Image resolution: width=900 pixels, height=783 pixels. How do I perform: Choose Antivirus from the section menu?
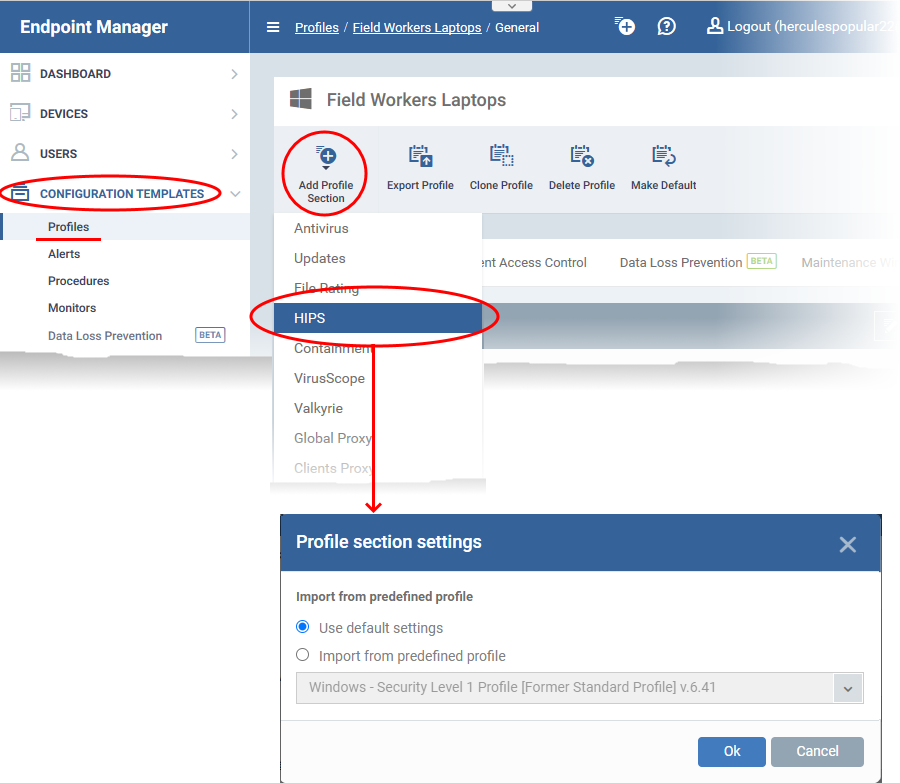click(x=378, y=228)
